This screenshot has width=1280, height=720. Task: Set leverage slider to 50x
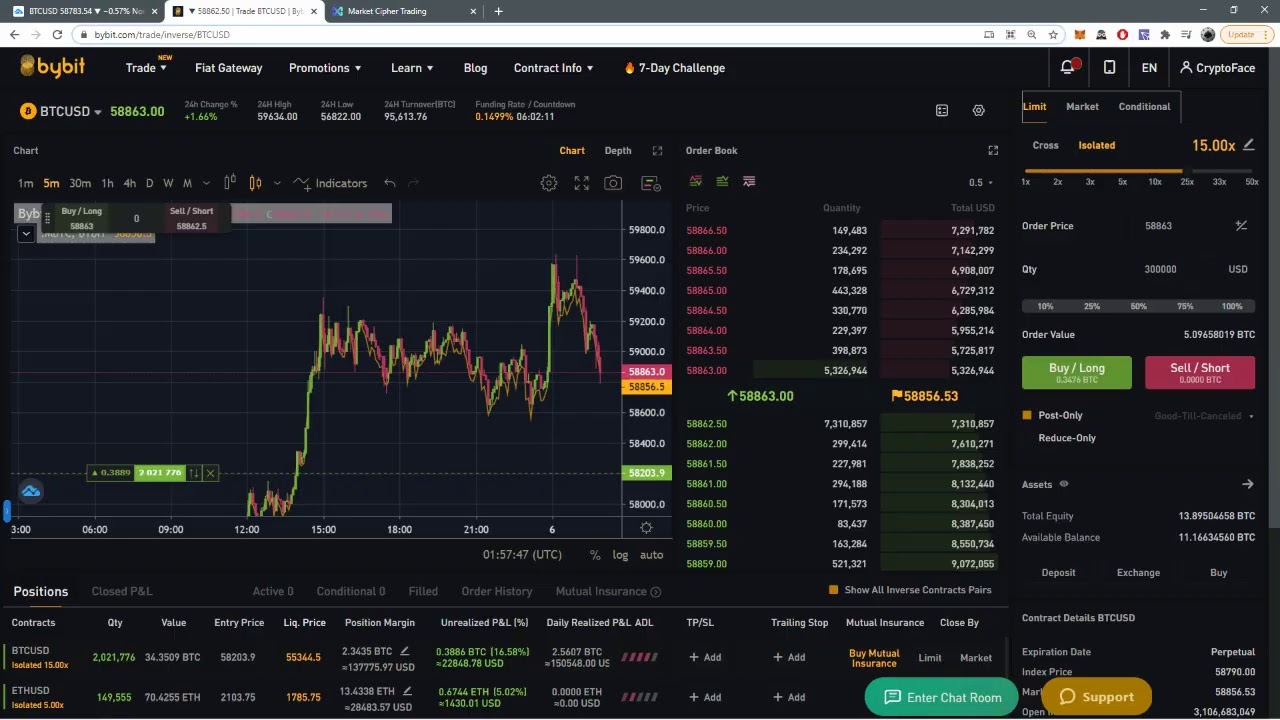tap(1251, 182)
